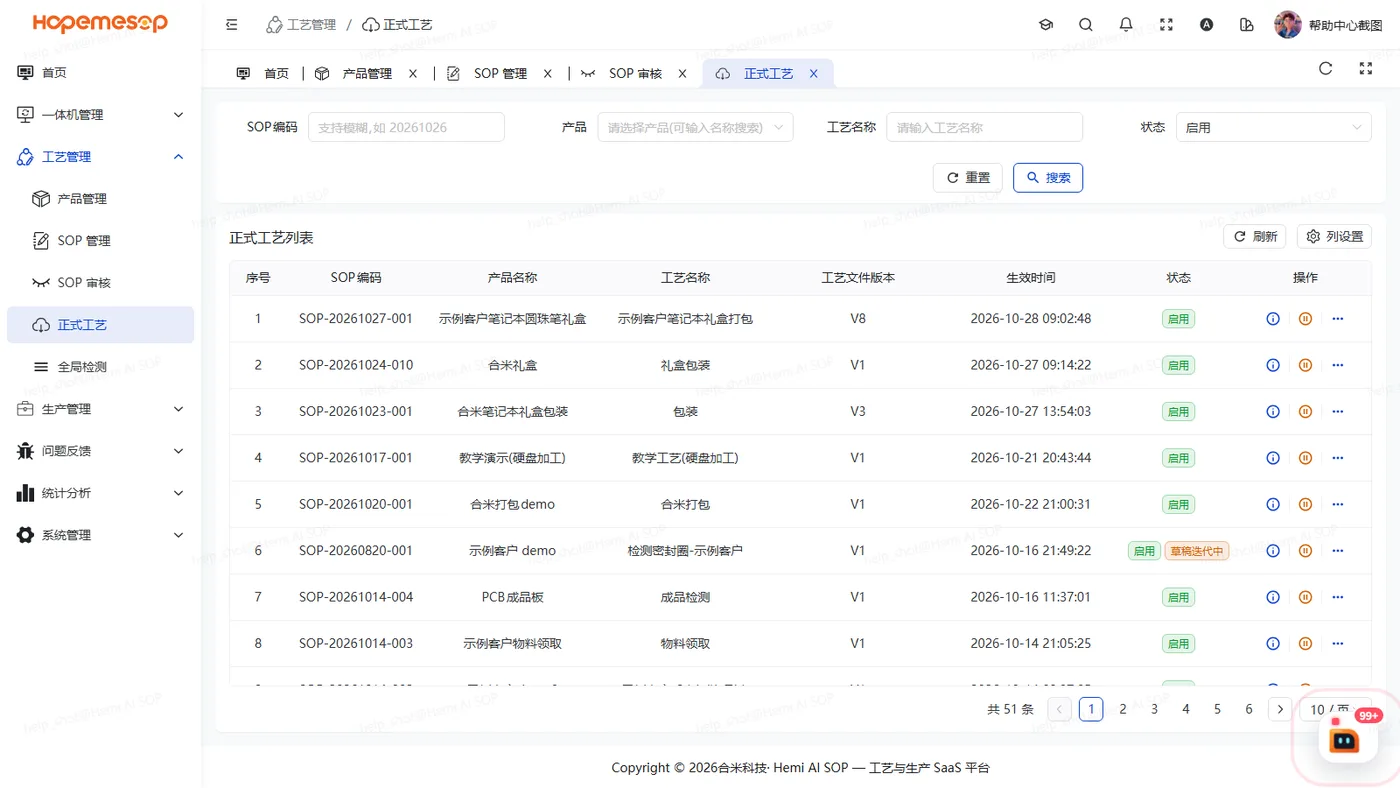1400x788 pixels.
Task: Expand 问题反馈 sidebar menu
Action: pyautogui.click(x=101, y=451)
